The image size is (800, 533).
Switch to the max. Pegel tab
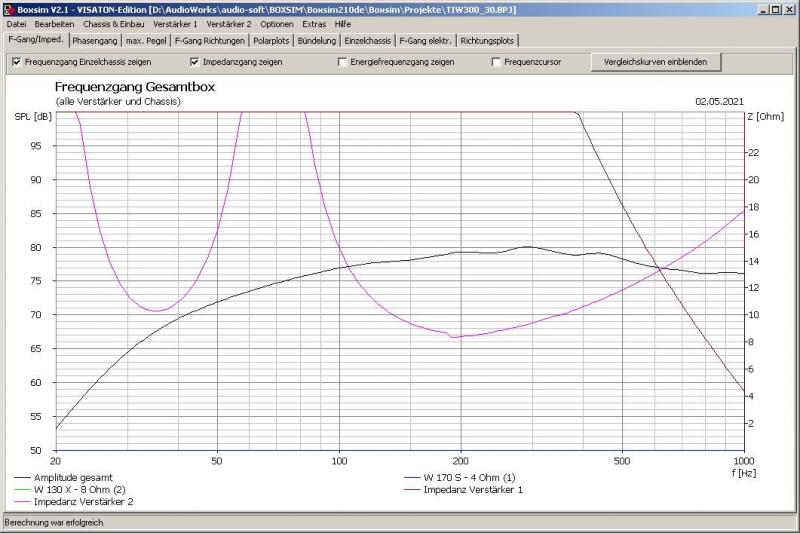(x=148, y=41)
